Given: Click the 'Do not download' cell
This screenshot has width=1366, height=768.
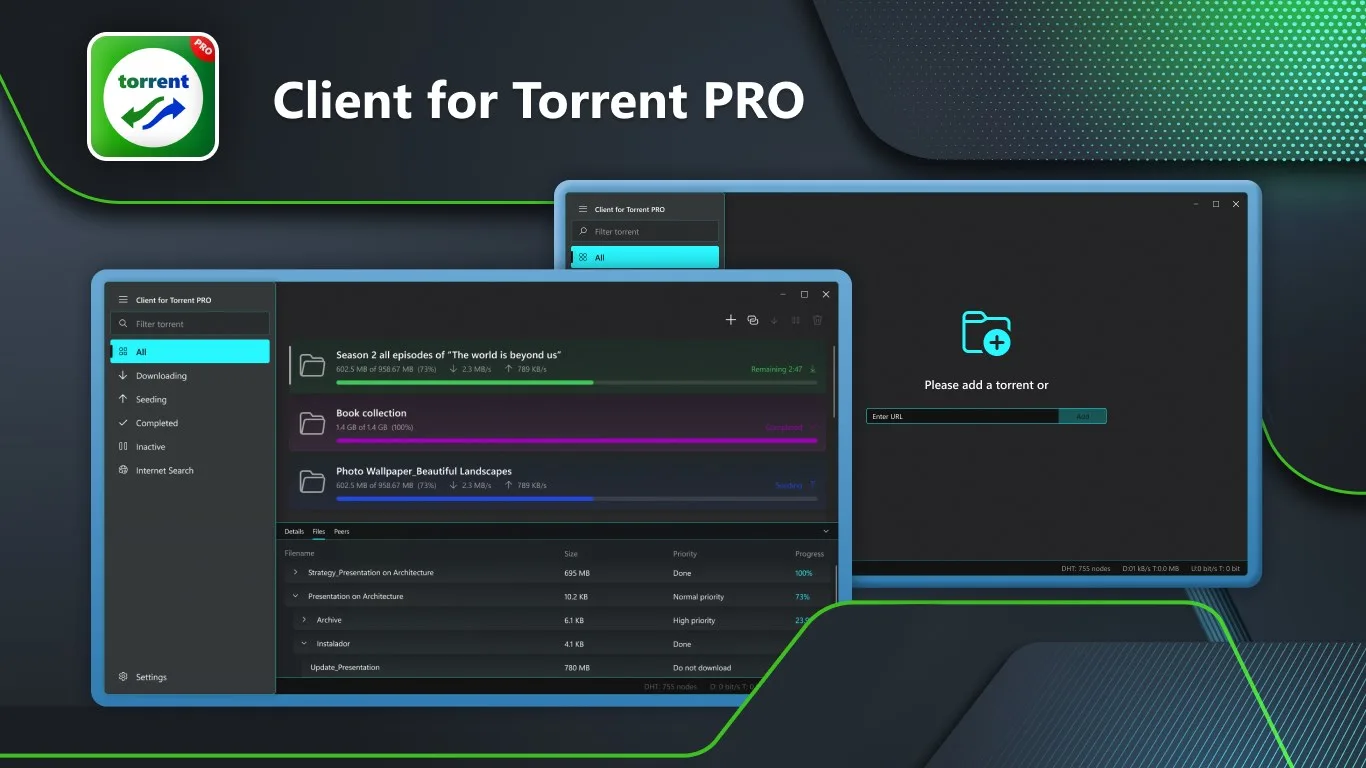Looking at the screenshot, I should [702, 668].
